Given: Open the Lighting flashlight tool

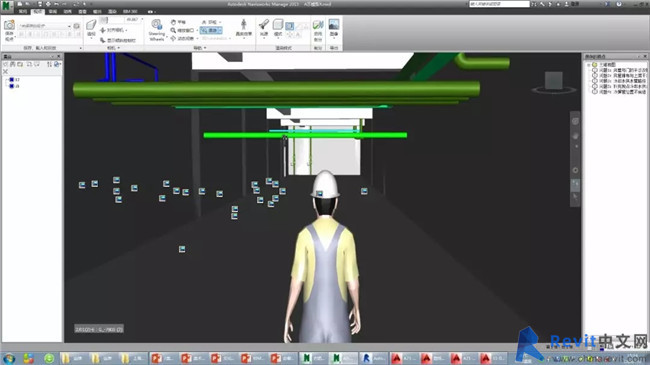Looking at the screenshot, I should (x=264, y=25).
